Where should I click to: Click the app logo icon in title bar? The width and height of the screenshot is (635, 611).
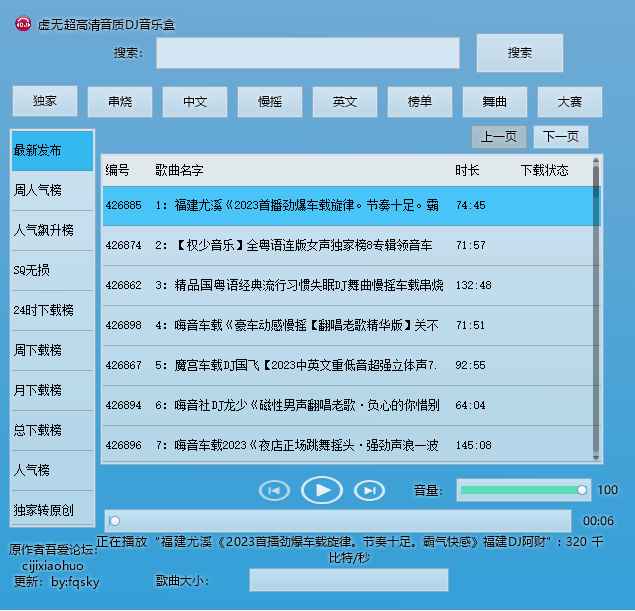click(22, 23)
